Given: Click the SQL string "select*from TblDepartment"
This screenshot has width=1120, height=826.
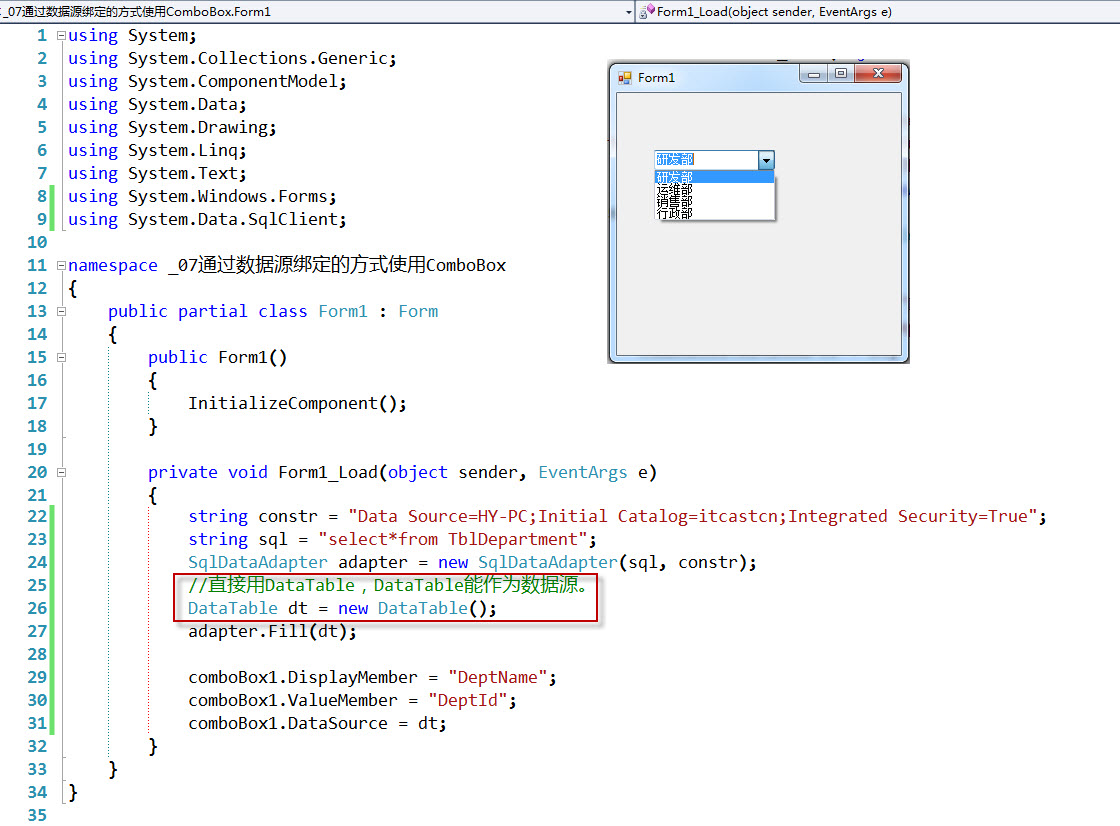Looking at the screenshot, I should [453, 539].
